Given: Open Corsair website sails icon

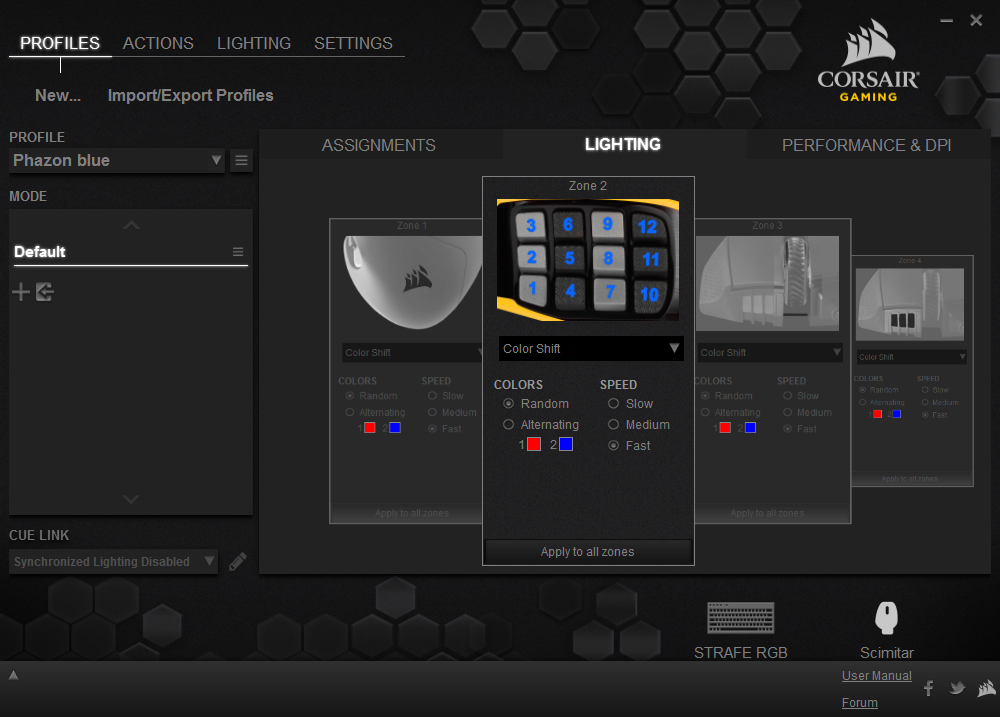Looking at the screenshot, I should coord(987,688).
